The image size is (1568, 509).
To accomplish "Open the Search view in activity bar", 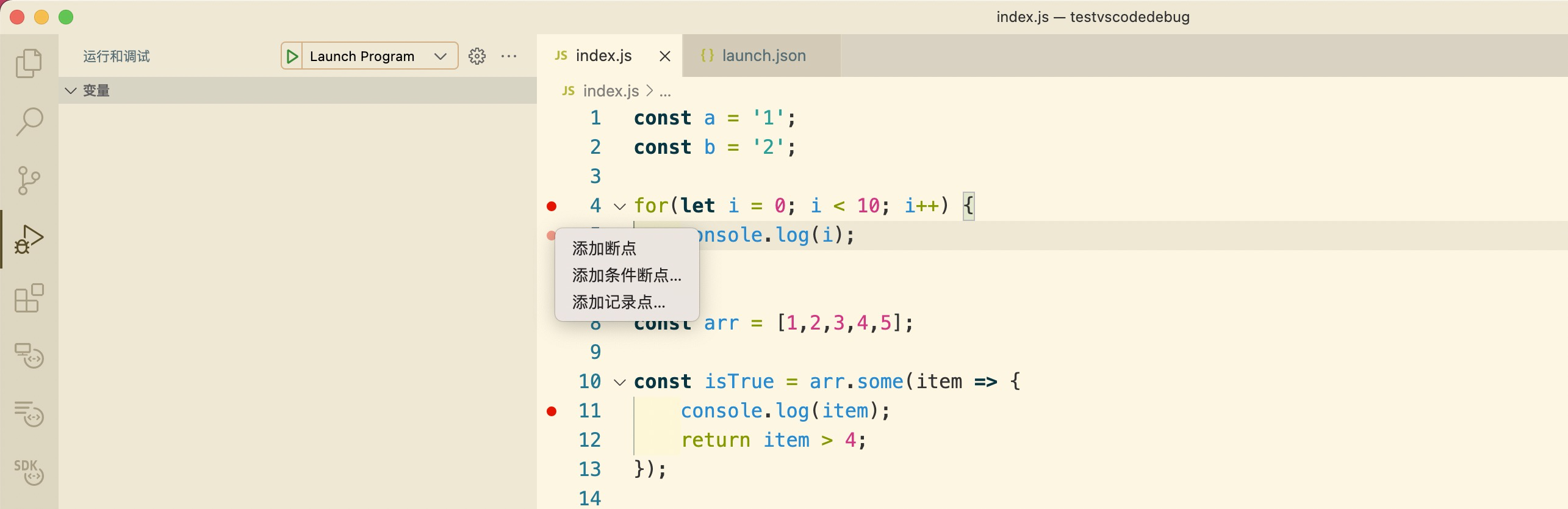I will pyautogui.click(x=29, y=121).
